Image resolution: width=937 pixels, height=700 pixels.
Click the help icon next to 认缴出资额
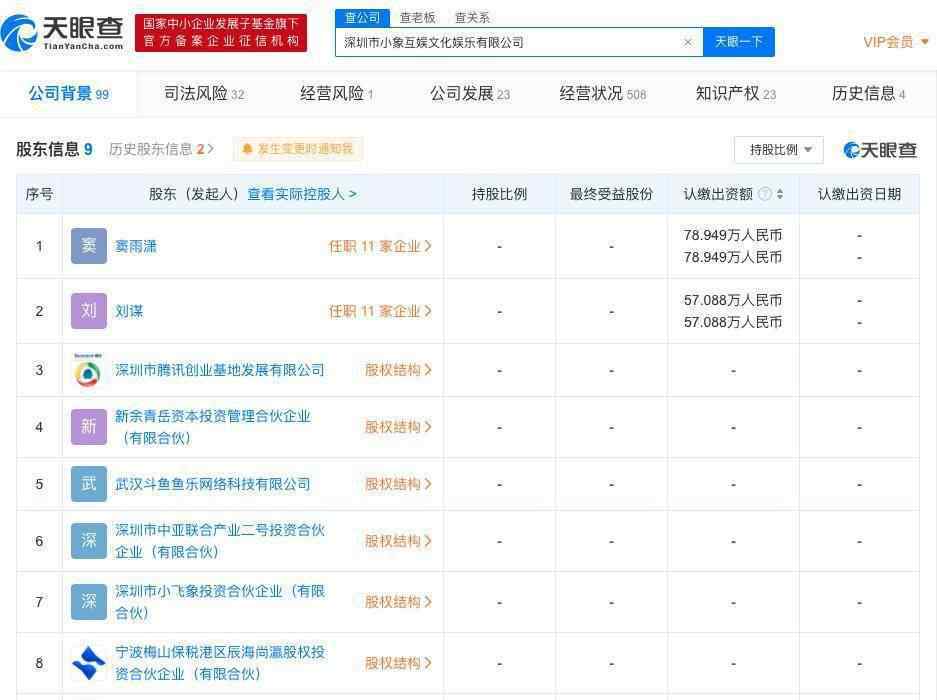pyautogui.click(x=764, y=194)
